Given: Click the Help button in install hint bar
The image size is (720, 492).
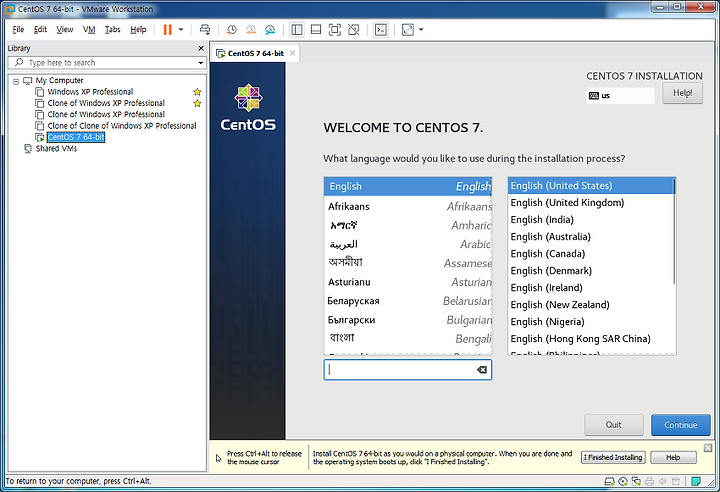Looking at the screenshot, I should click(674, 458).
